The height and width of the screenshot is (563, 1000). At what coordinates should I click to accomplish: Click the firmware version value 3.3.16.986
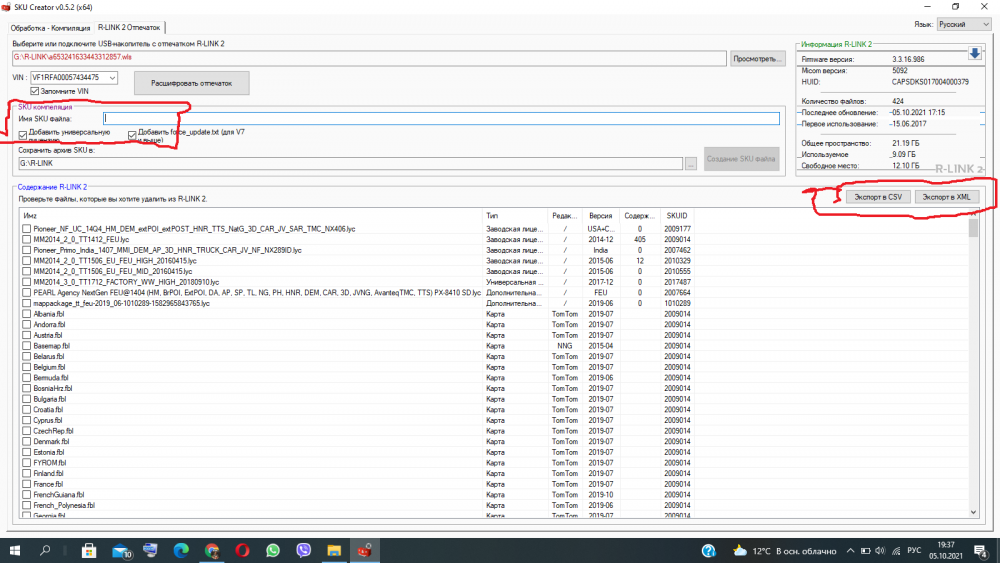click(908, 59)
